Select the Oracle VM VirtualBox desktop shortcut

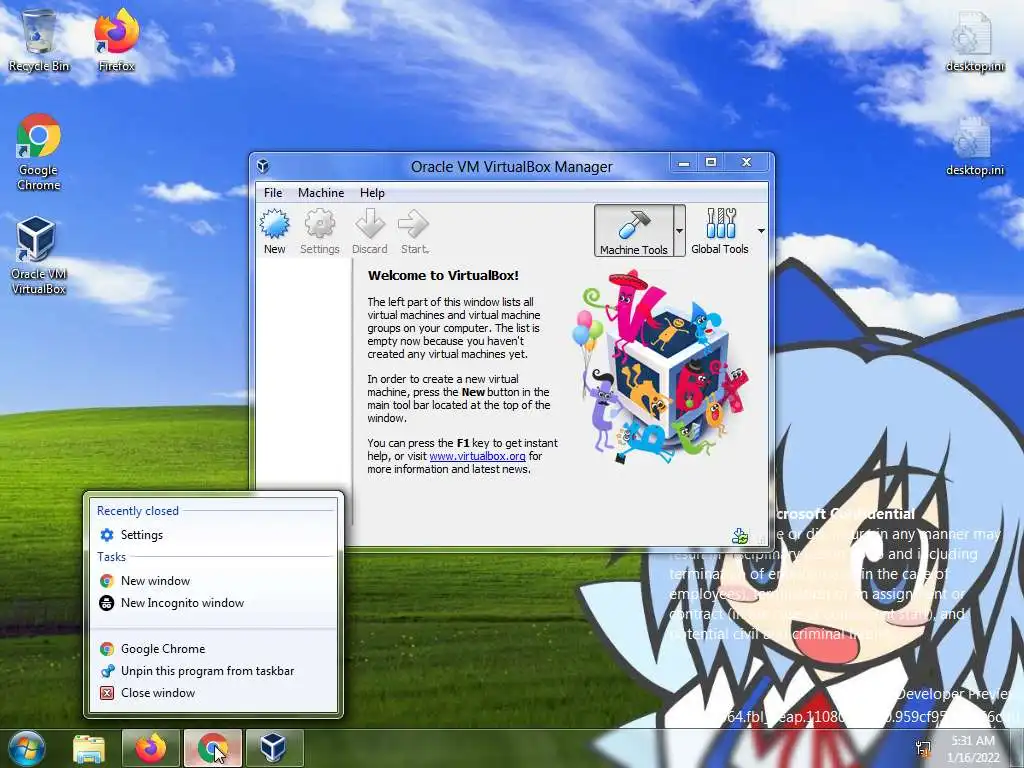pos(39,256)
